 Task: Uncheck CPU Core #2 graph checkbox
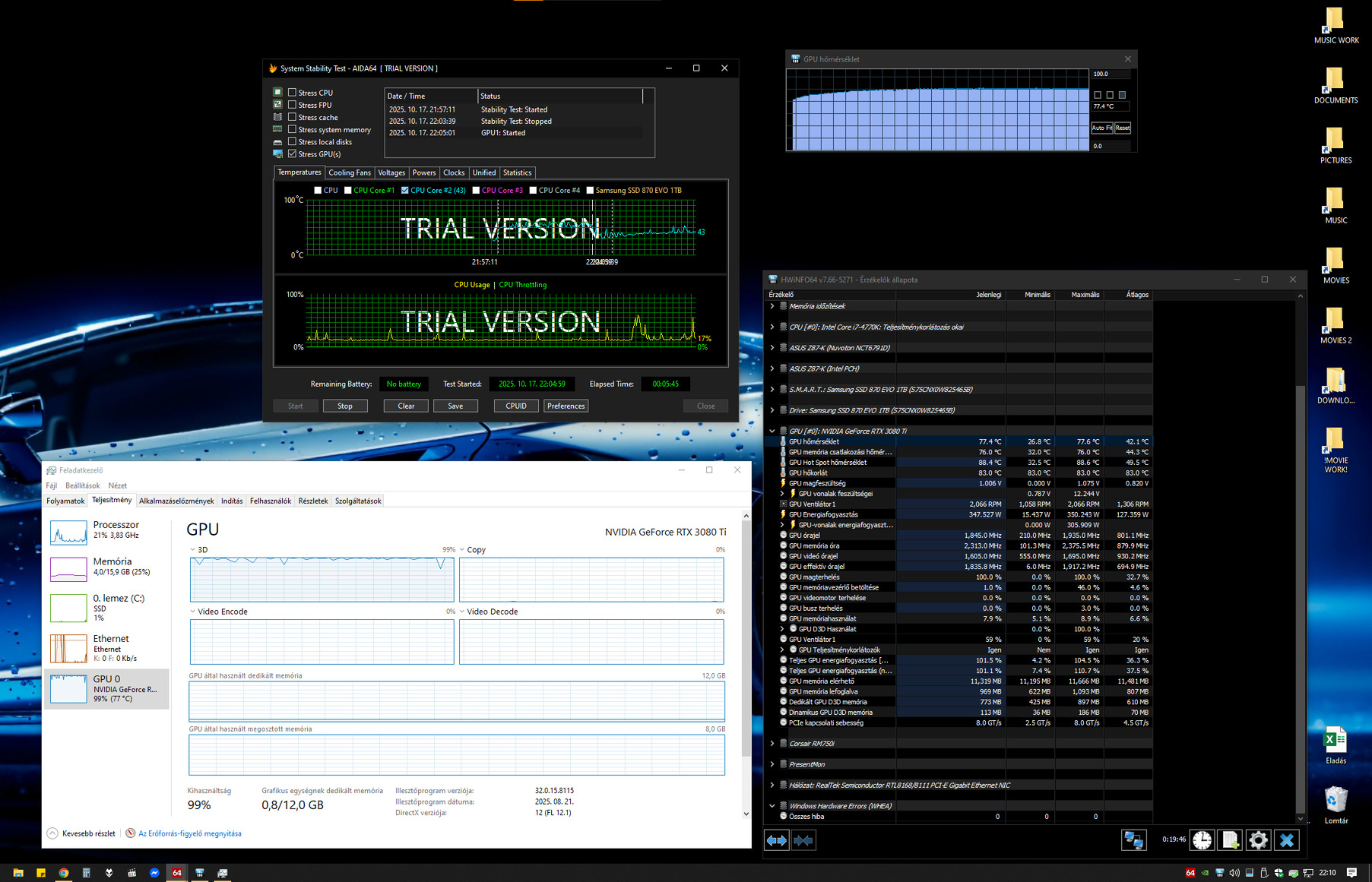404,190
